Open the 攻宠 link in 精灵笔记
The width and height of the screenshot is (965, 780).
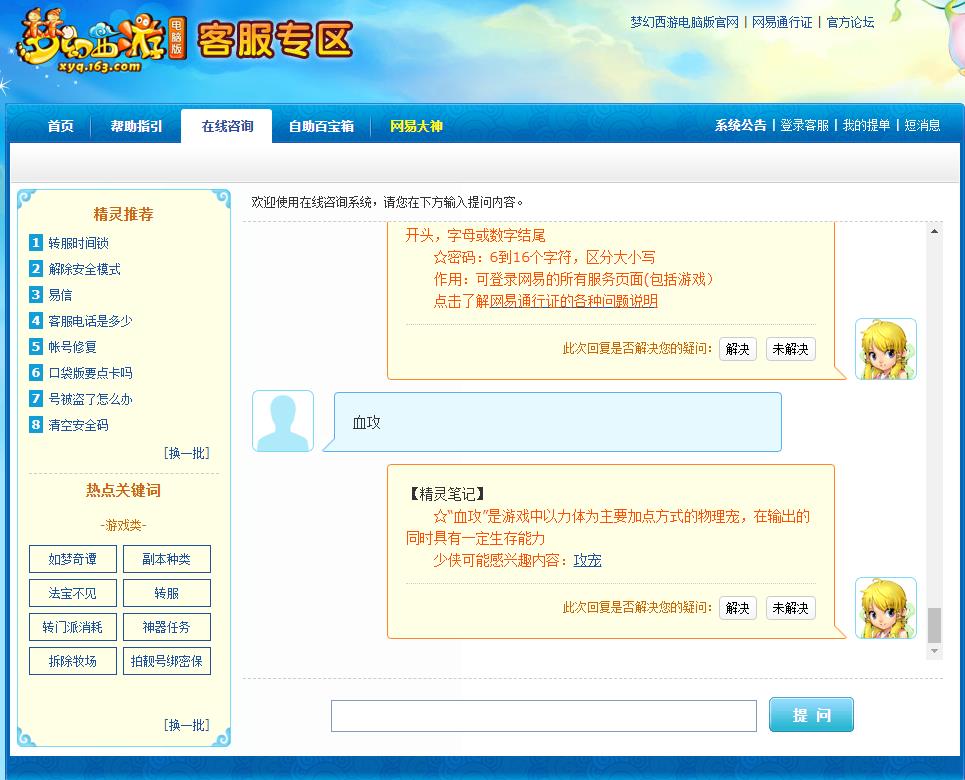(x=588, y=559)
